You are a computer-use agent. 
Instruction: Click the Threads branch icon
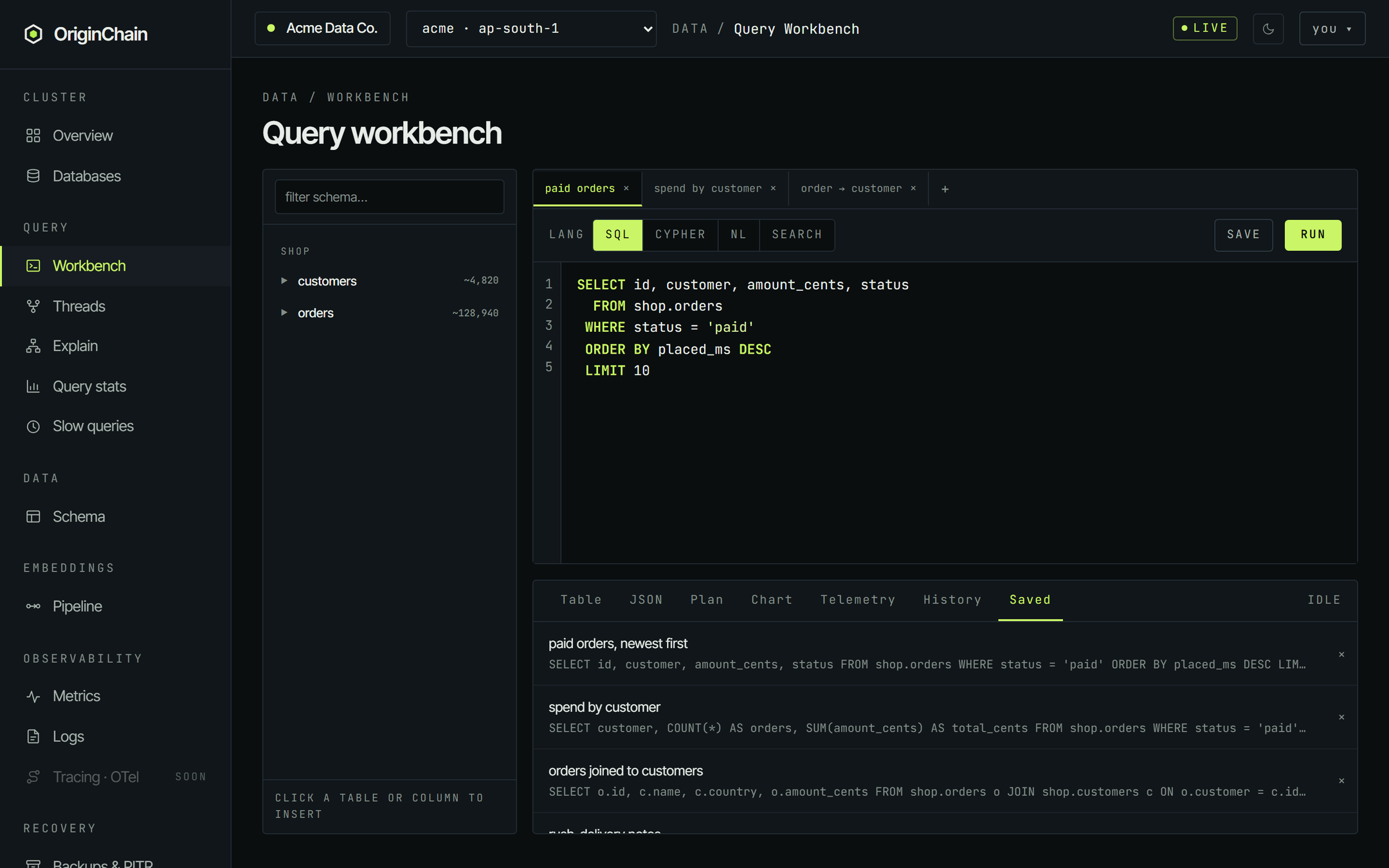[33, 306]
